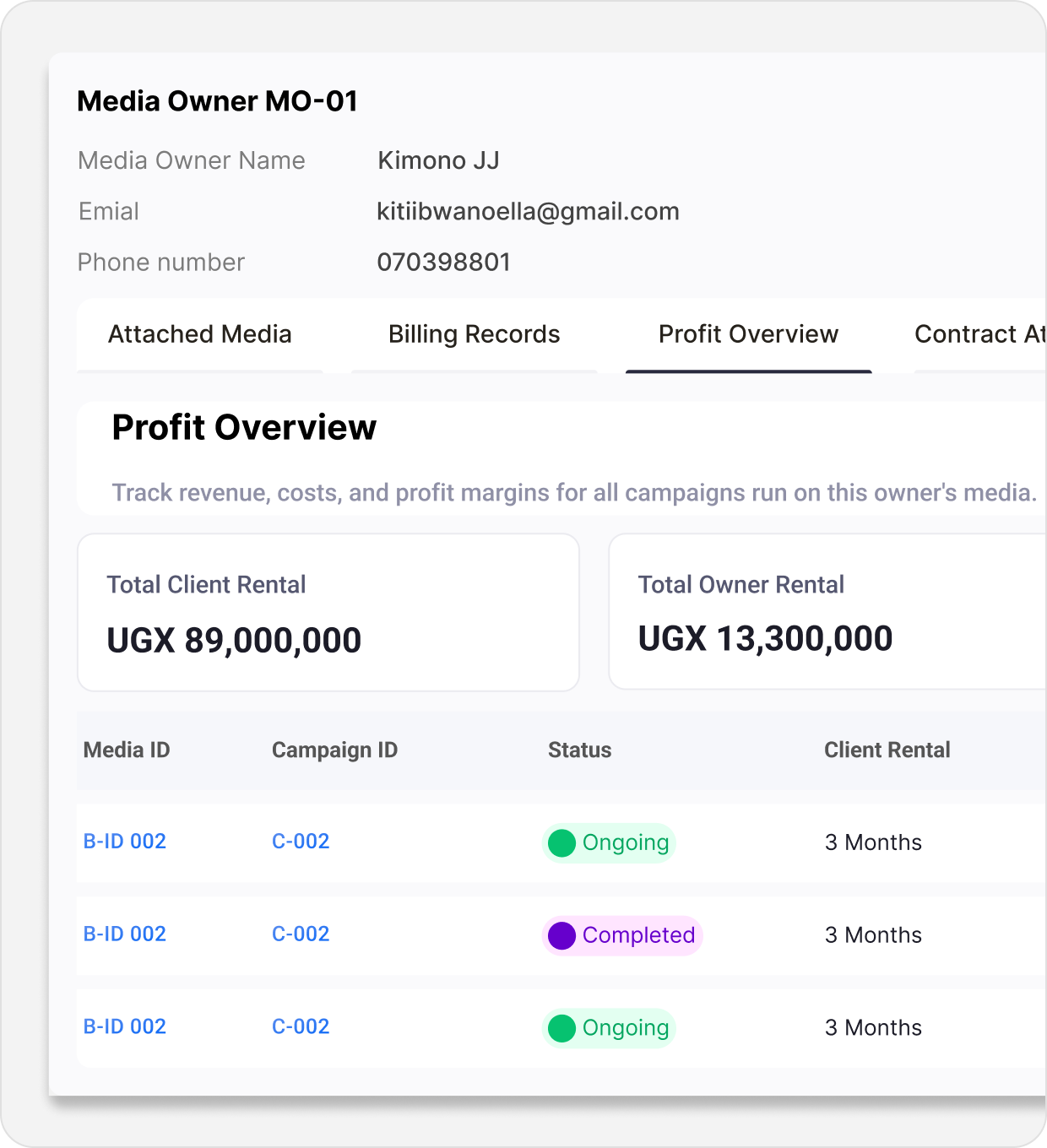Open the Billing Records tab
The image size is (1047, 1148).
click(473, 334)
